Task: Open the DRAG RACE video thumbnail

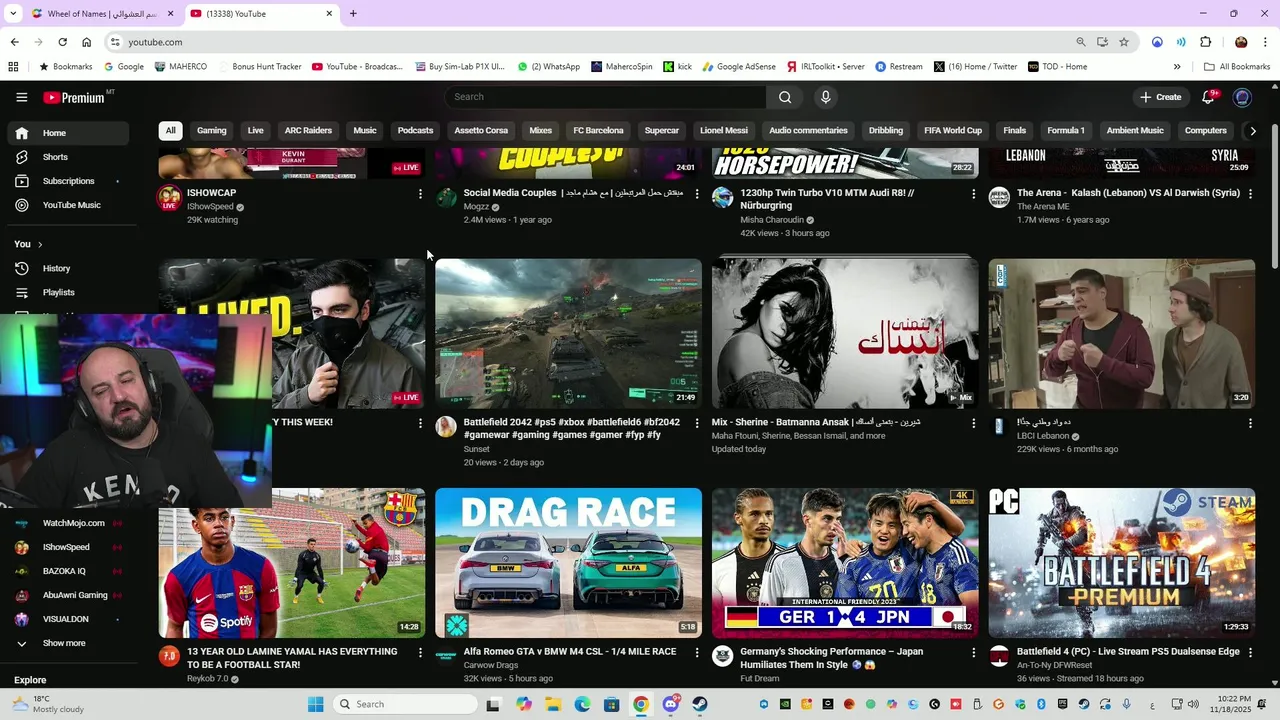Action: point(568,563)
